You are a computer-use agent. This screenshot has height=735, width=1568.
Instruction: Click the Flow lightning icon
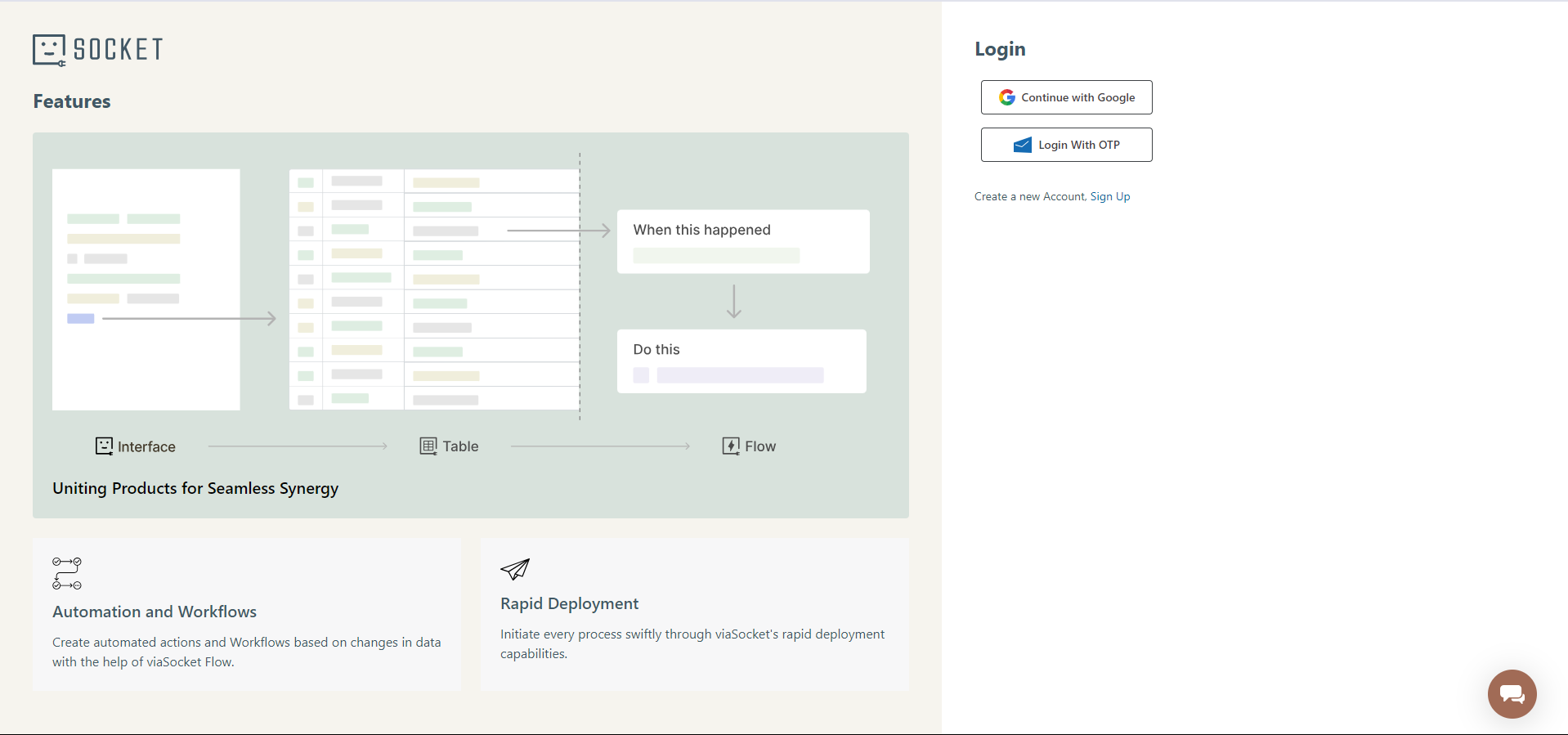point(731,446)
